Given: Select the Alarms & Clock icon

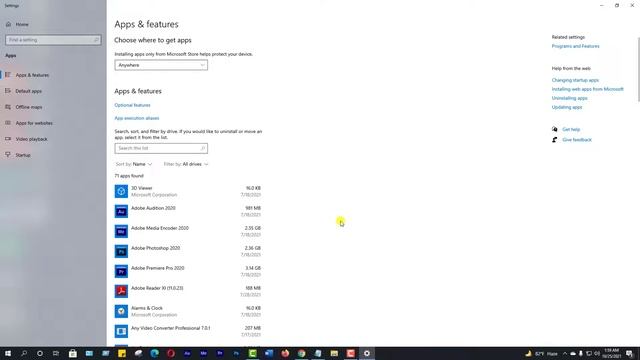Looking at the screenshot, I should [x=121, y=311].
